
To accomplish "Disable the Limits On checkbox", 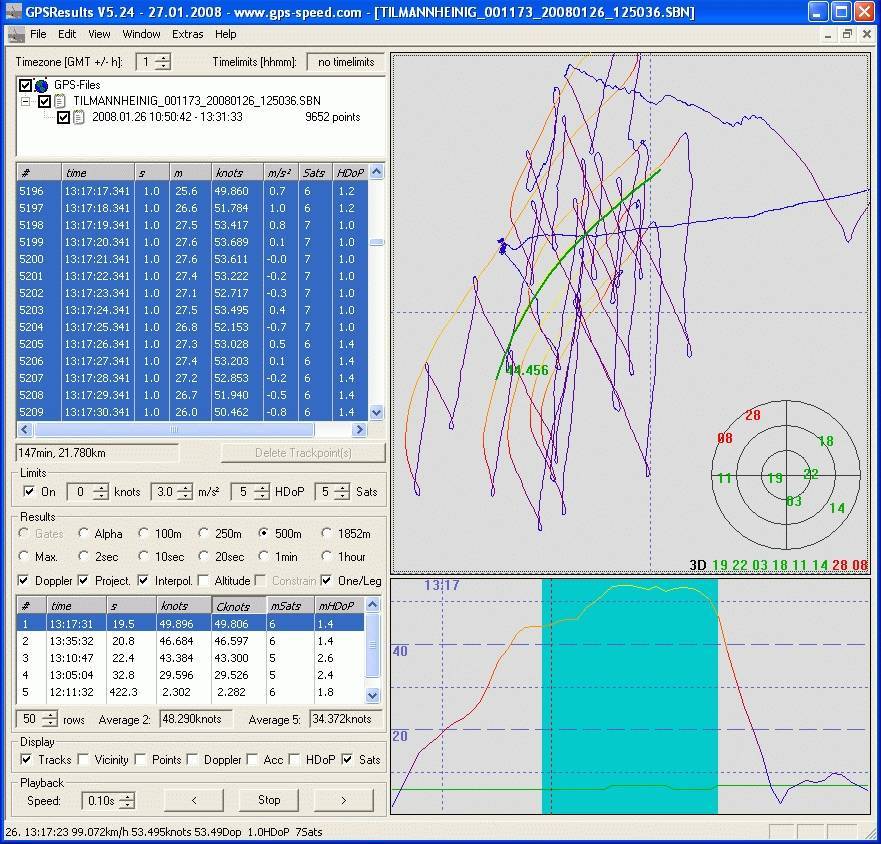I will click(27, 492).
